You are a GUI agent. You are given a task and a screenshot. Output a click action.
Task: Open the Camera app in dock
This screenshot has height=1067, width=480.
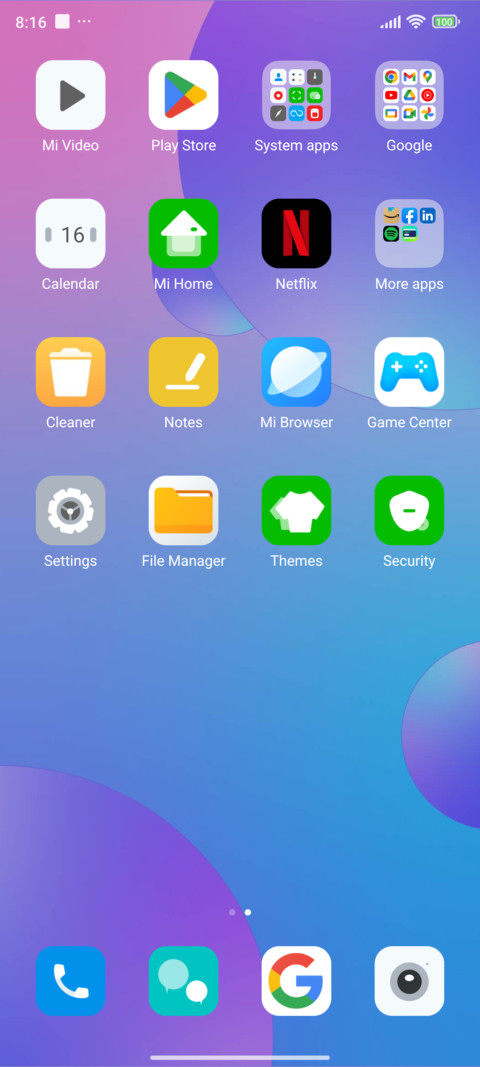click(x=409, y=981)
